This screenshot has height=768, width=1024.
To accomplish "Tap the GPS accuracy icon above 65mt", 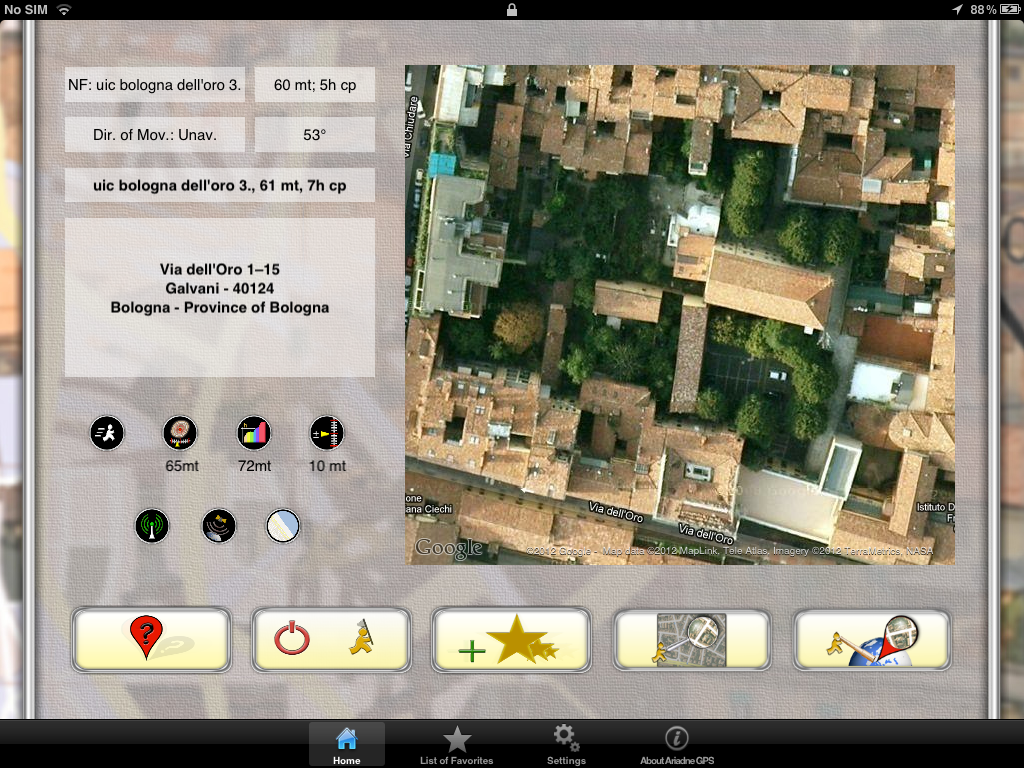I will click(180, 433).
